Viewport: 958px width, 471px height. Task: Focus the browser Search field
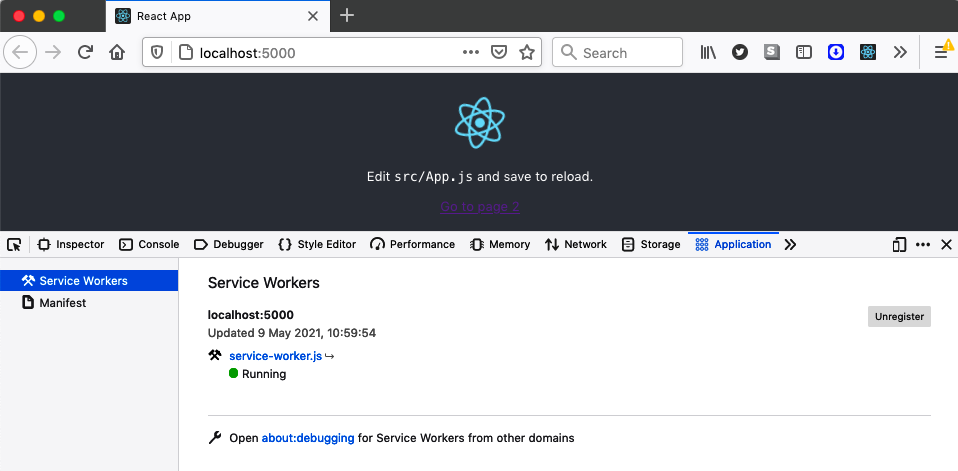617,53
